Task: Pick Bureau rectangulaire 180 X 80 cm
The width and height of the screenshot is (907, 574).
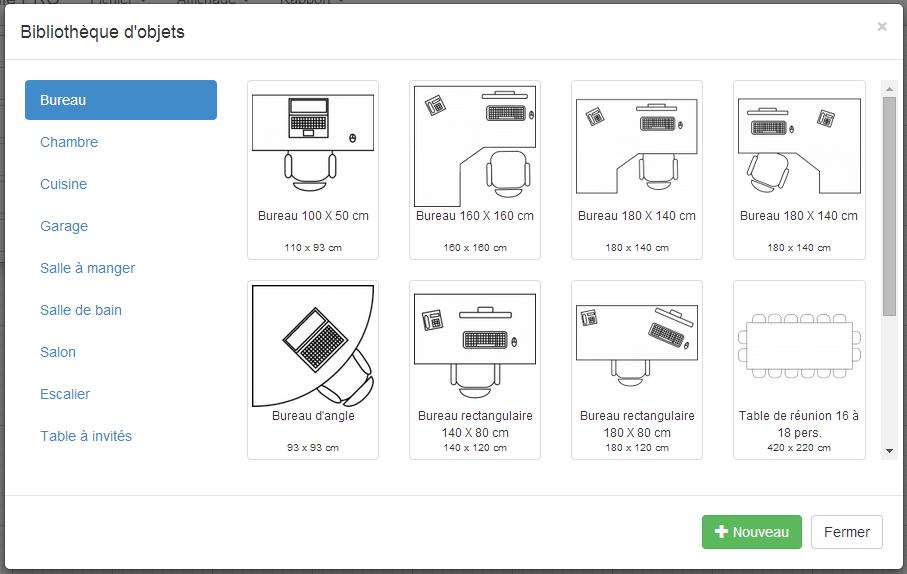Action: (x=636, y=369)
